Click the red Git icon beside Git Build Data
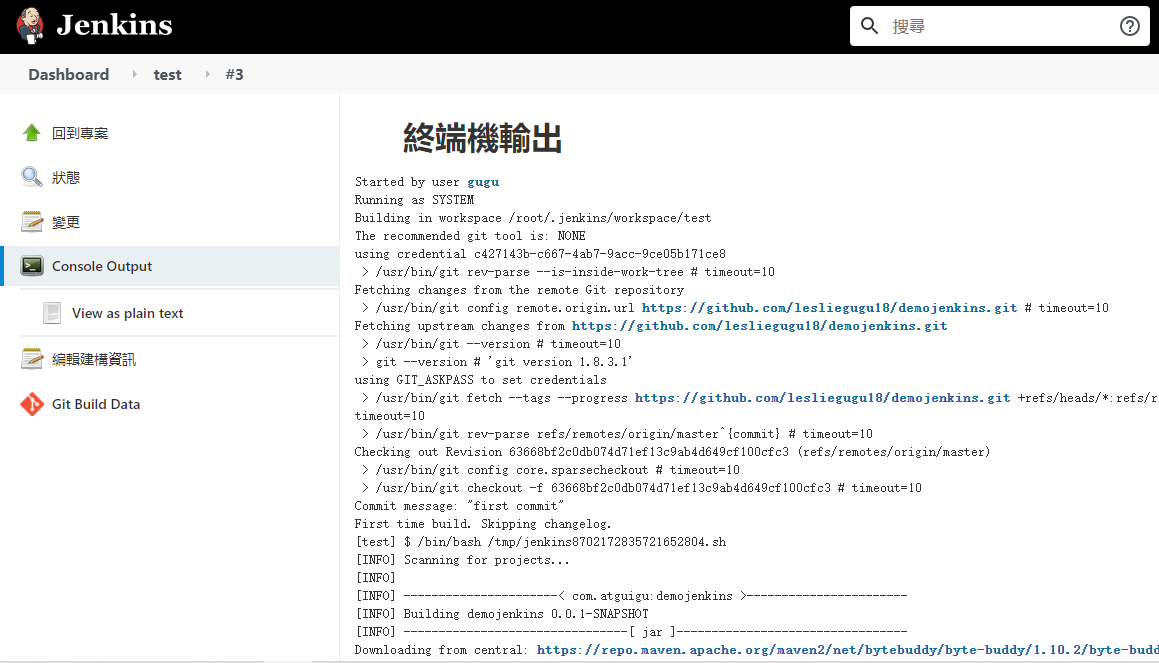 (32, 404)
